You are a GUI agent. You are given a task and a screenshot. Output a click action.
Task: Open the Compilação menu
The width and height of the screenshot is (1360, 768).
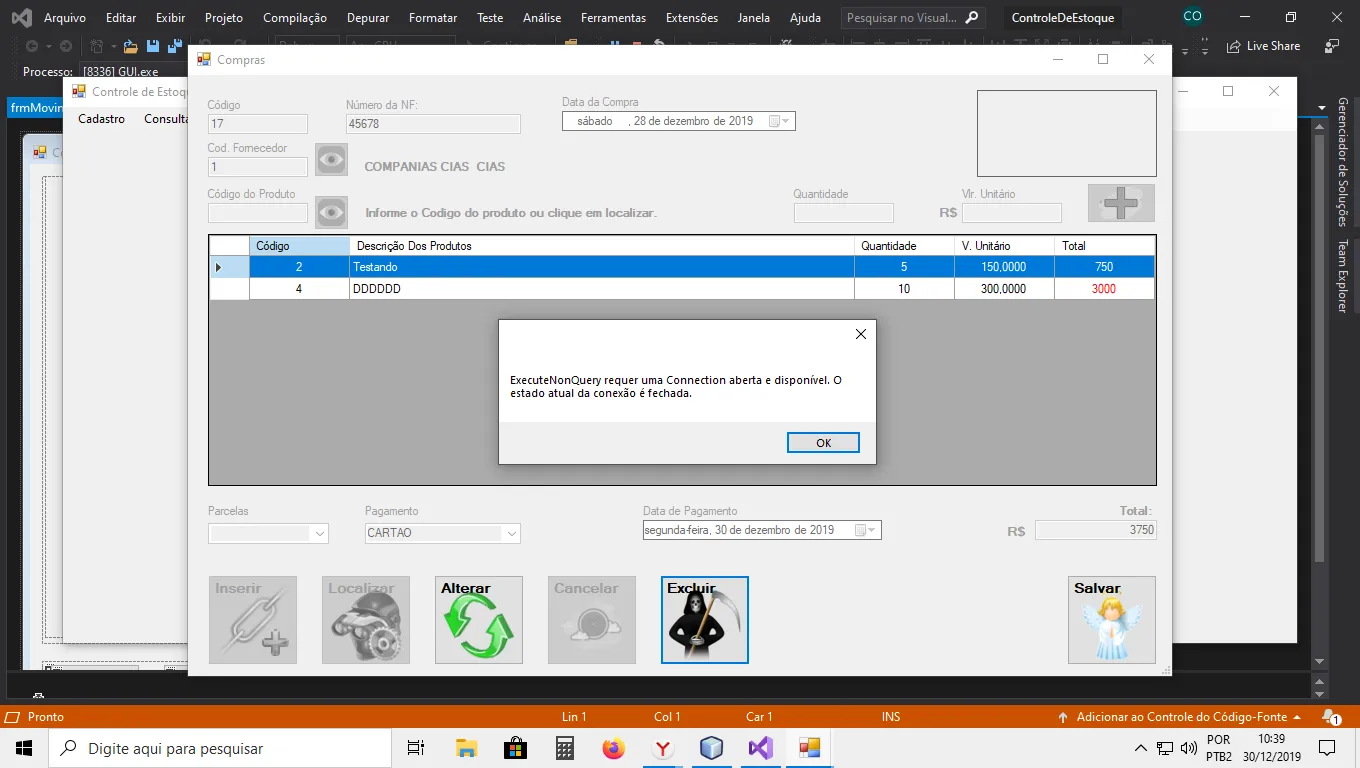(x=295, y=18)
